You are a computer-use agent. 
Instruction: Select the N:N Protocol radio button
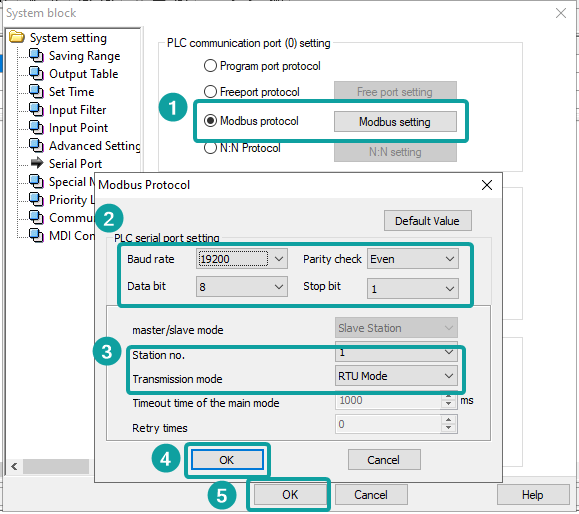(210, 148)
